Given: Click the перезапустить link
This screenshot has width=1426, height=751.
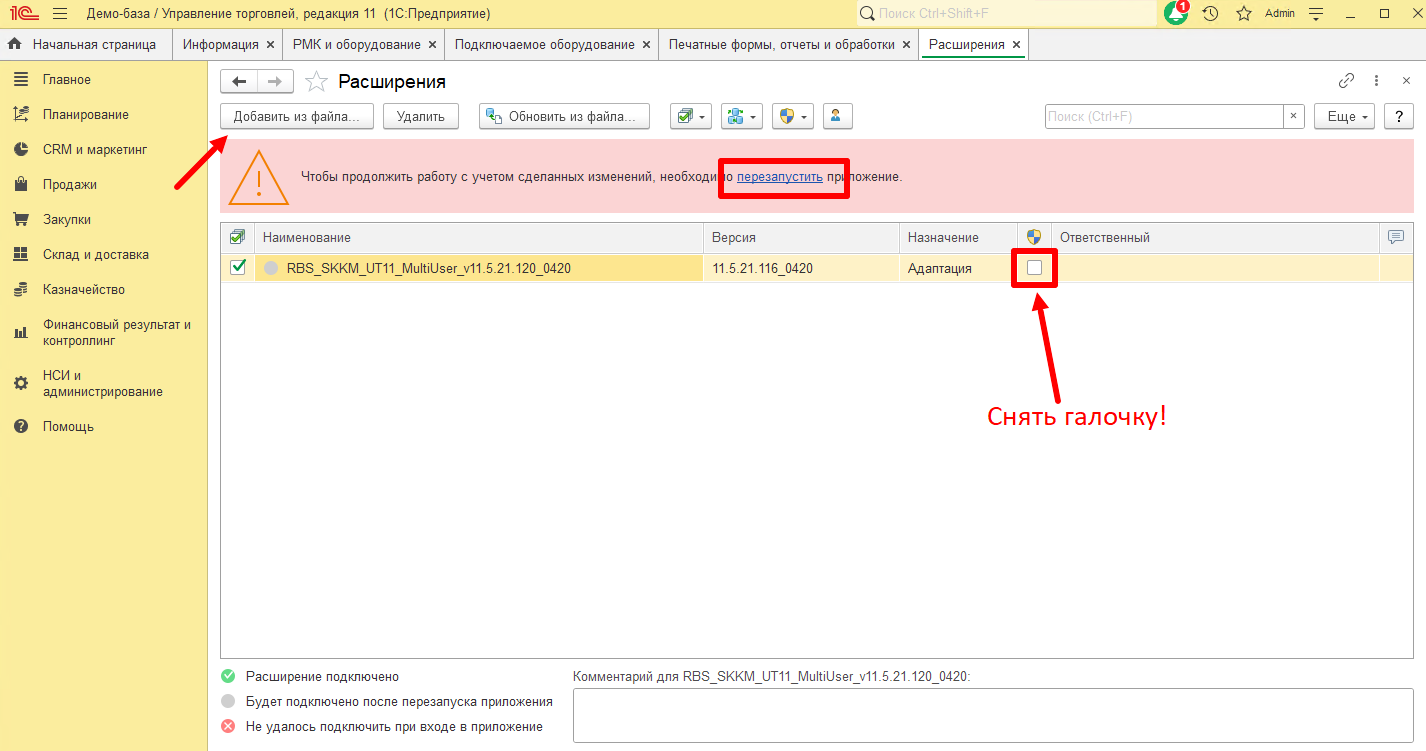Looking at the screenshot, I should tap(780, 177).
